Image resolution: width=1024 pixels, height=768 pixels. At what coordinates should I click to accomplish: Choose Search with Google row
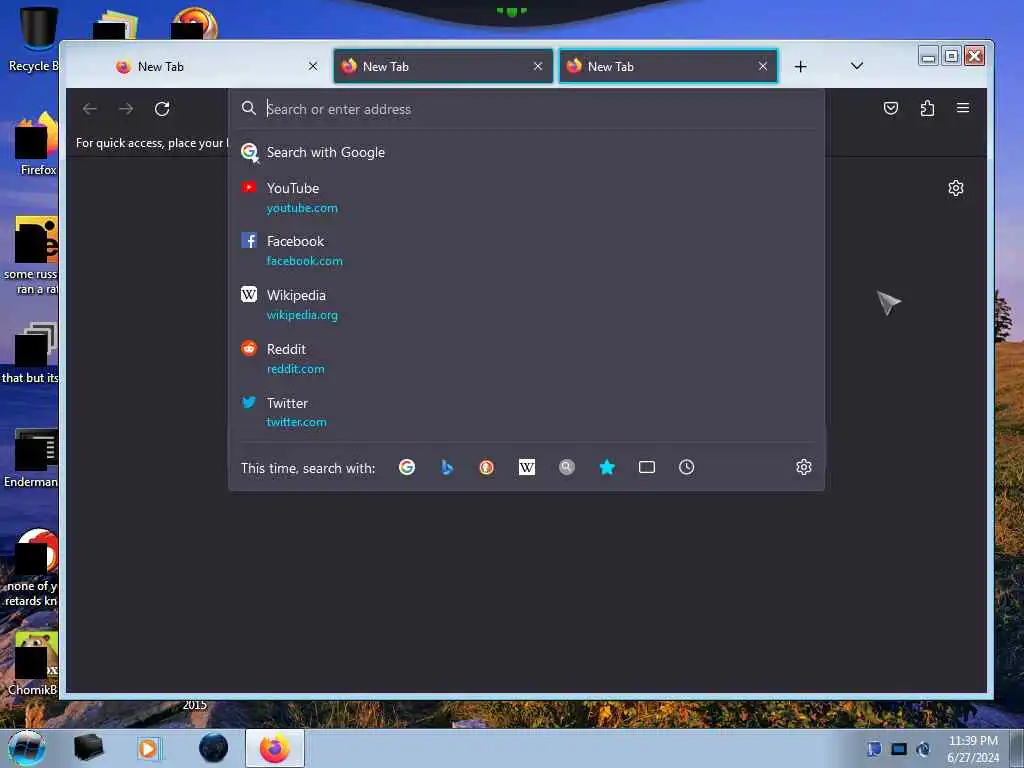(x=526, y=152)
